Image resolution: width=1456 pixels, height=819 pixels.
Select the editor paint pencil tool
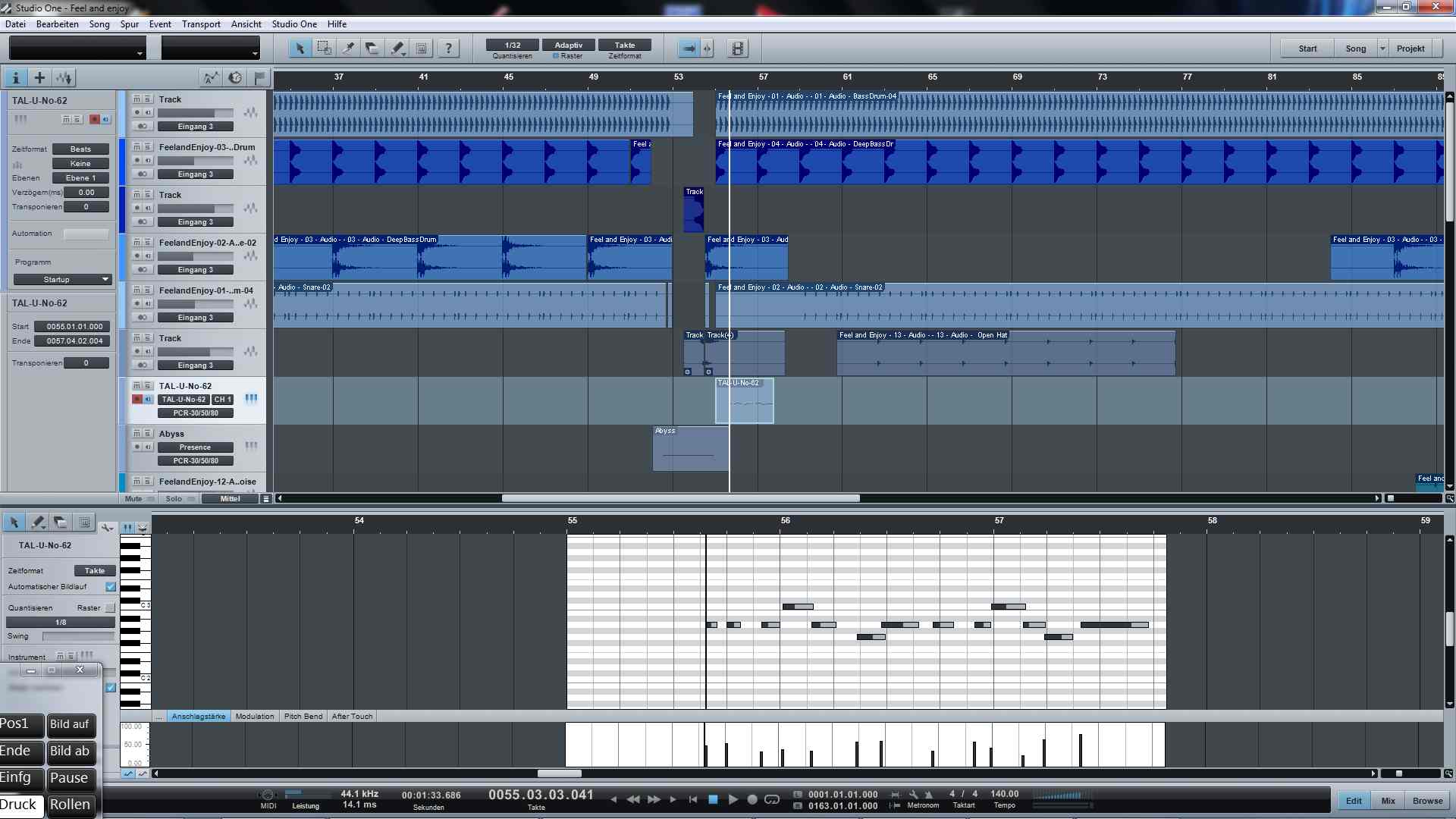click(37, 522)
